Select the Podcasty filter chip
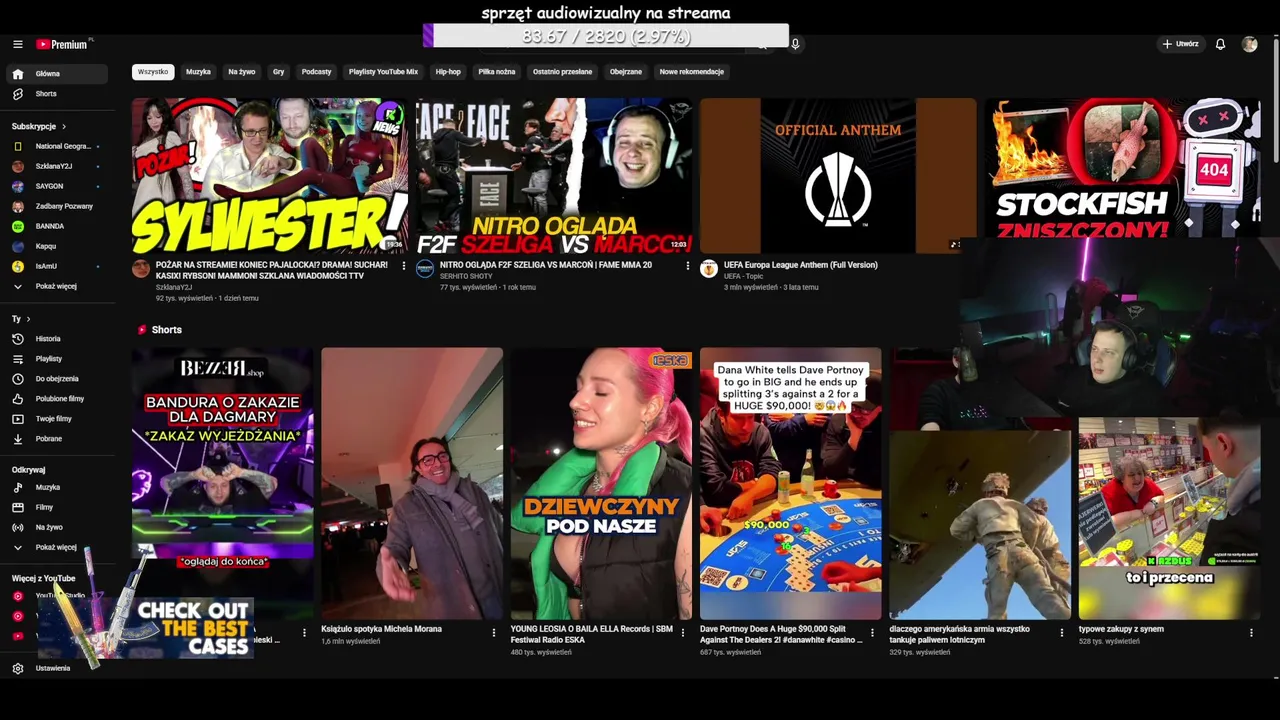The width and height of the screenshot is (1280, 720). pyautogui.click(x=316, y=72)
